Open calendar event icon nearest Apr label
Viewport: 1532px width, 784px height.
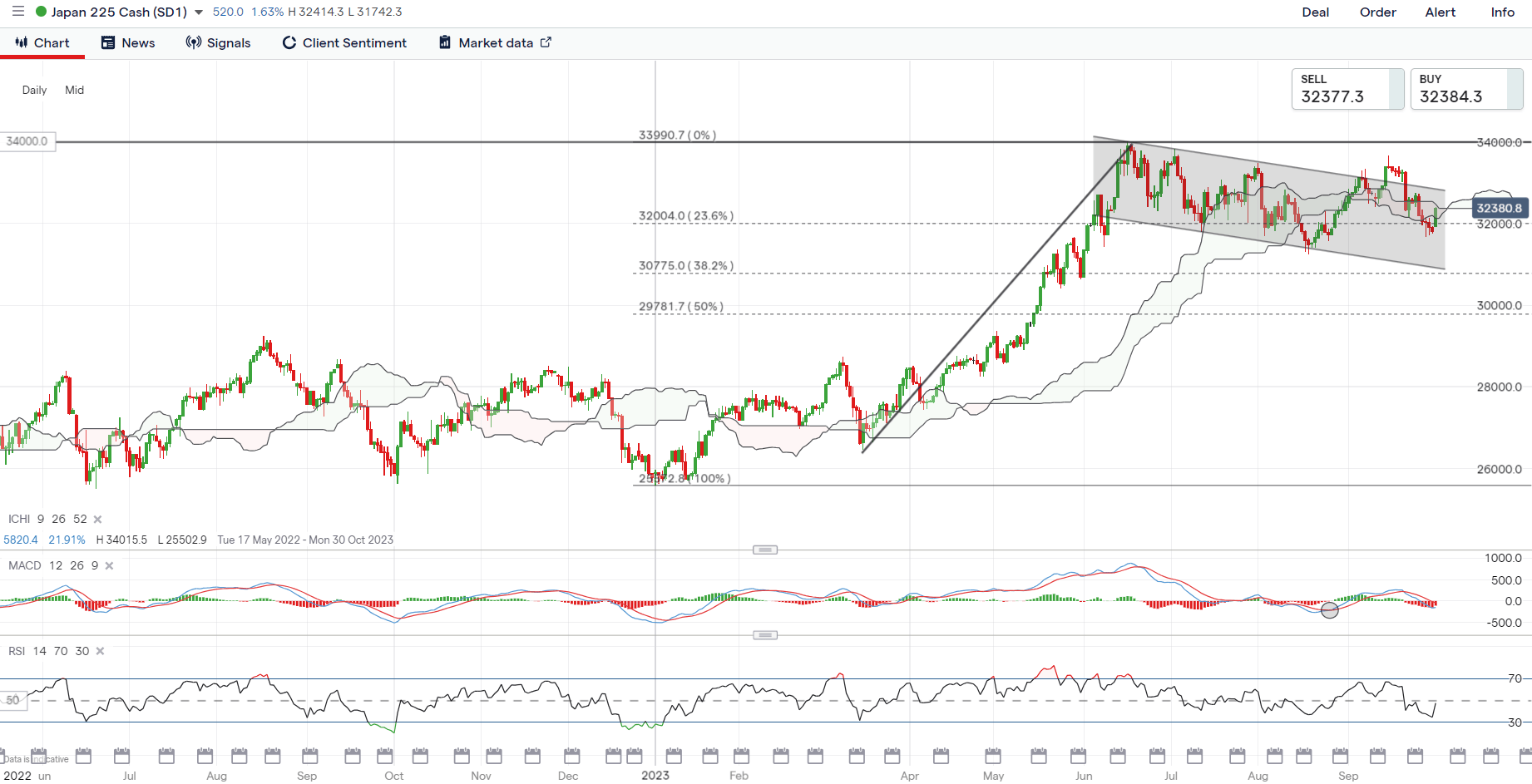pos(892,756)
